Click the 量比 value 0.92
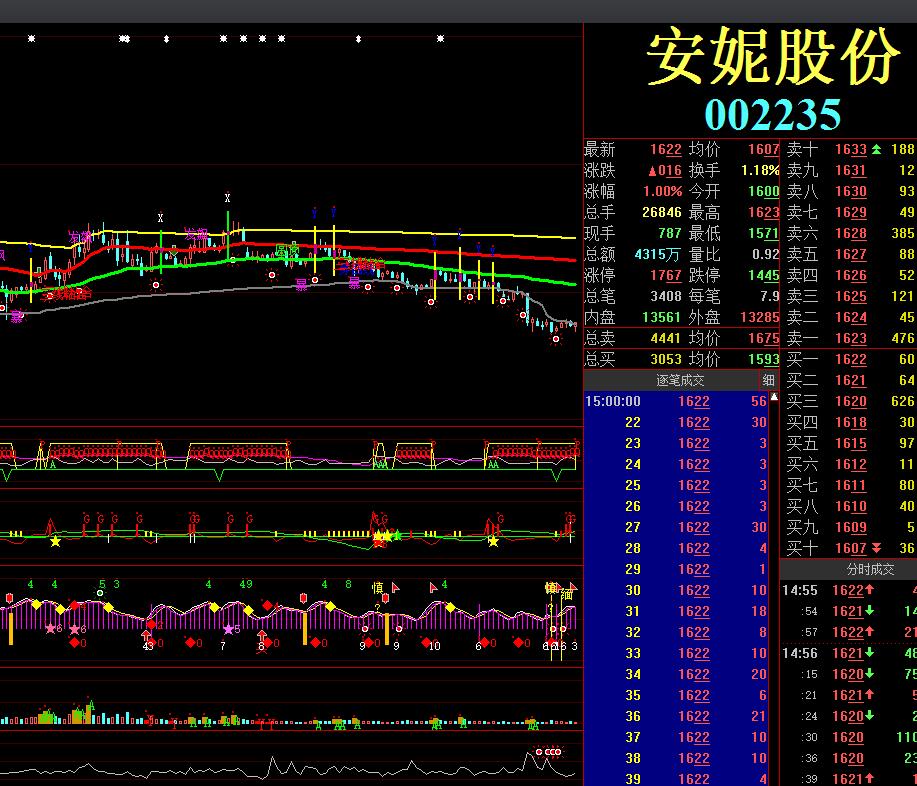Image resolution: width=917 pixels, height=786 pixels. tap(766, 254)
